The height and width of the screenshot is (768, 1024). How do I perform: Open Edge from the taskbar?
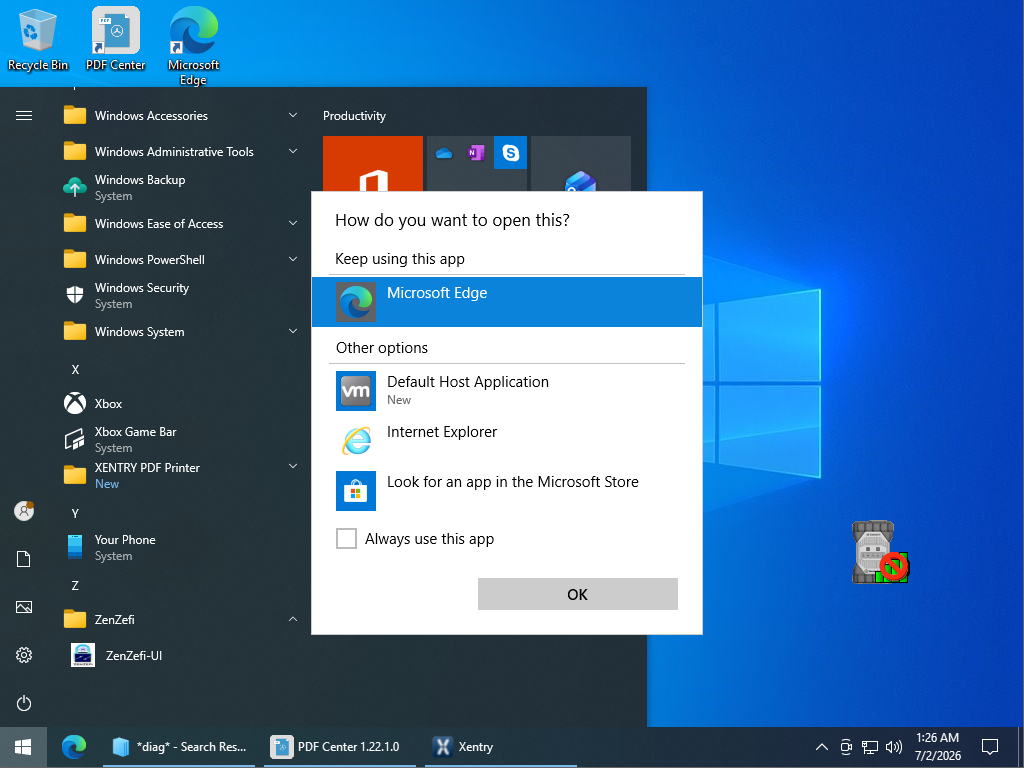74,746
